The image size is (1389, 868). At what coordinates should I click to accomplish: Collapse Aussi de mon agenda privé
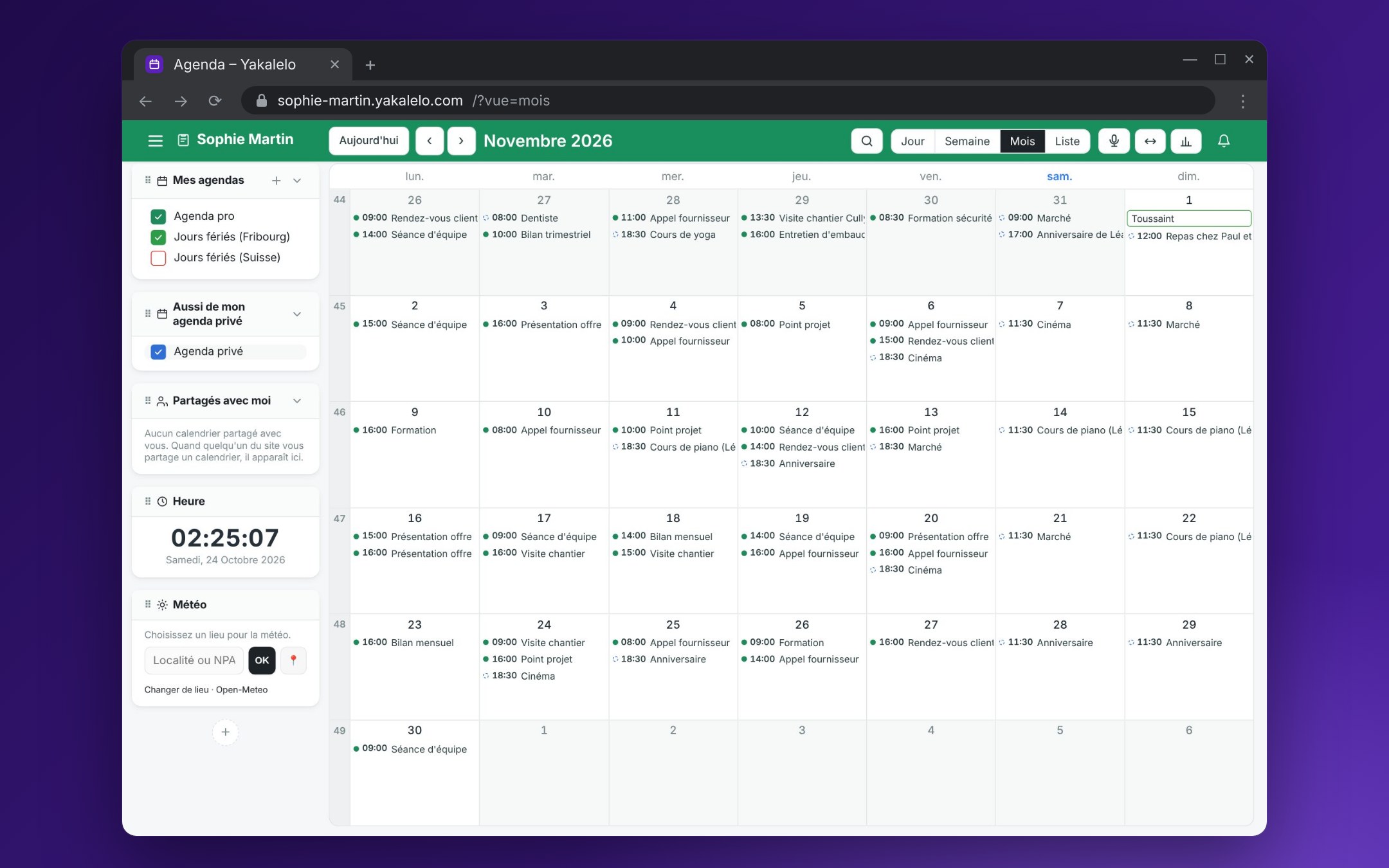297,314
